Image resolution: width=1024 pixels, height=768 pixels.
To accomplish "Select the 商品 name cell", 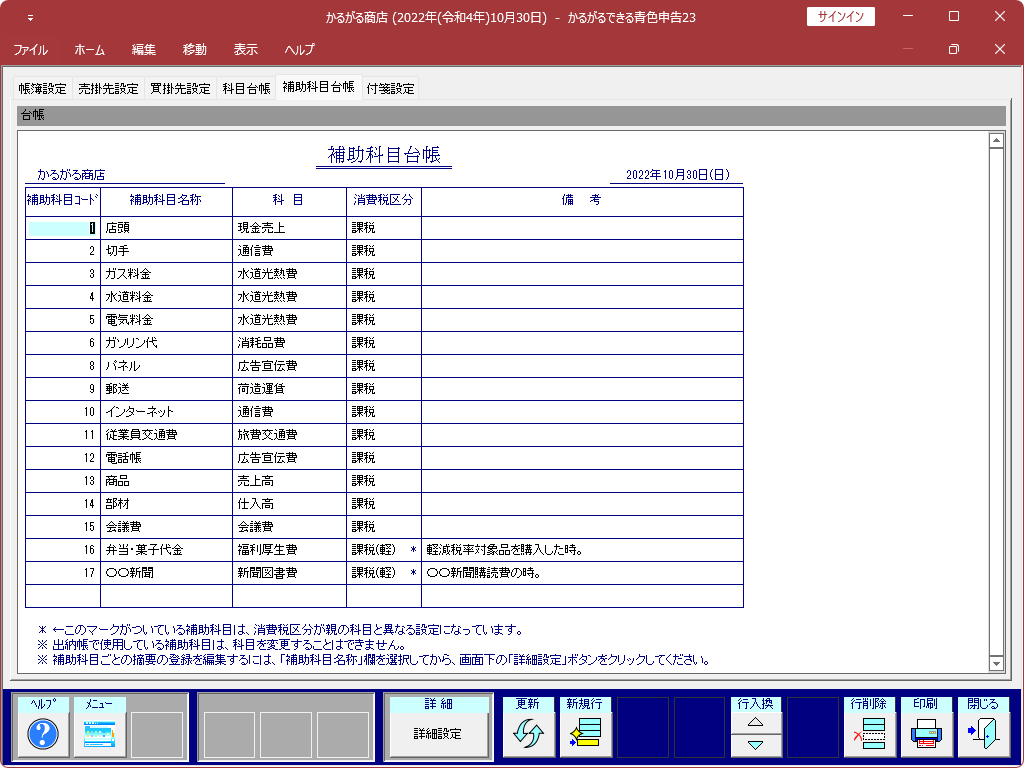I will [x=167, y=481].
